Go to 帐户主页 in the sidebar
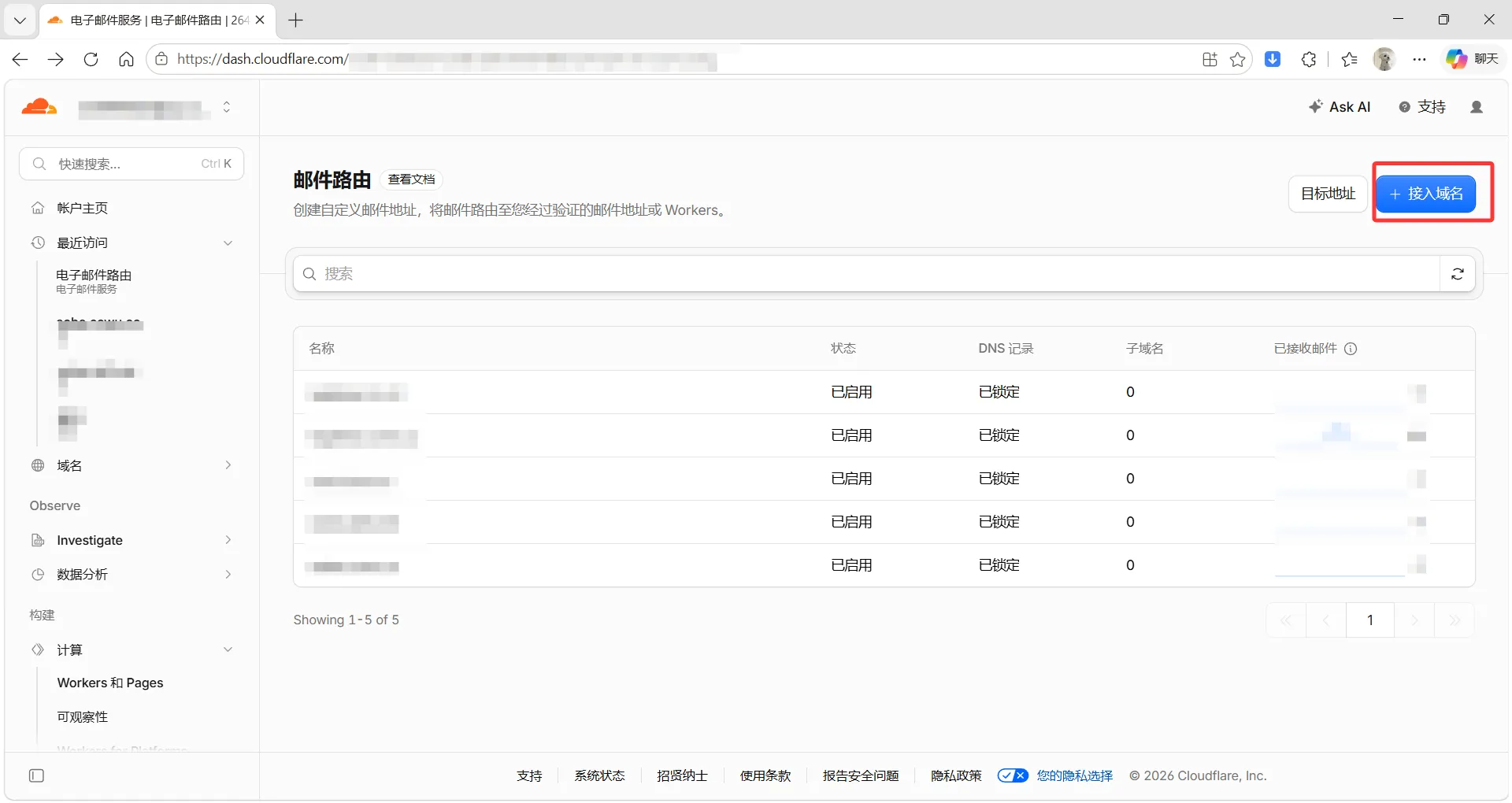This screenshot has height=803, width=1512. [82, 208]
